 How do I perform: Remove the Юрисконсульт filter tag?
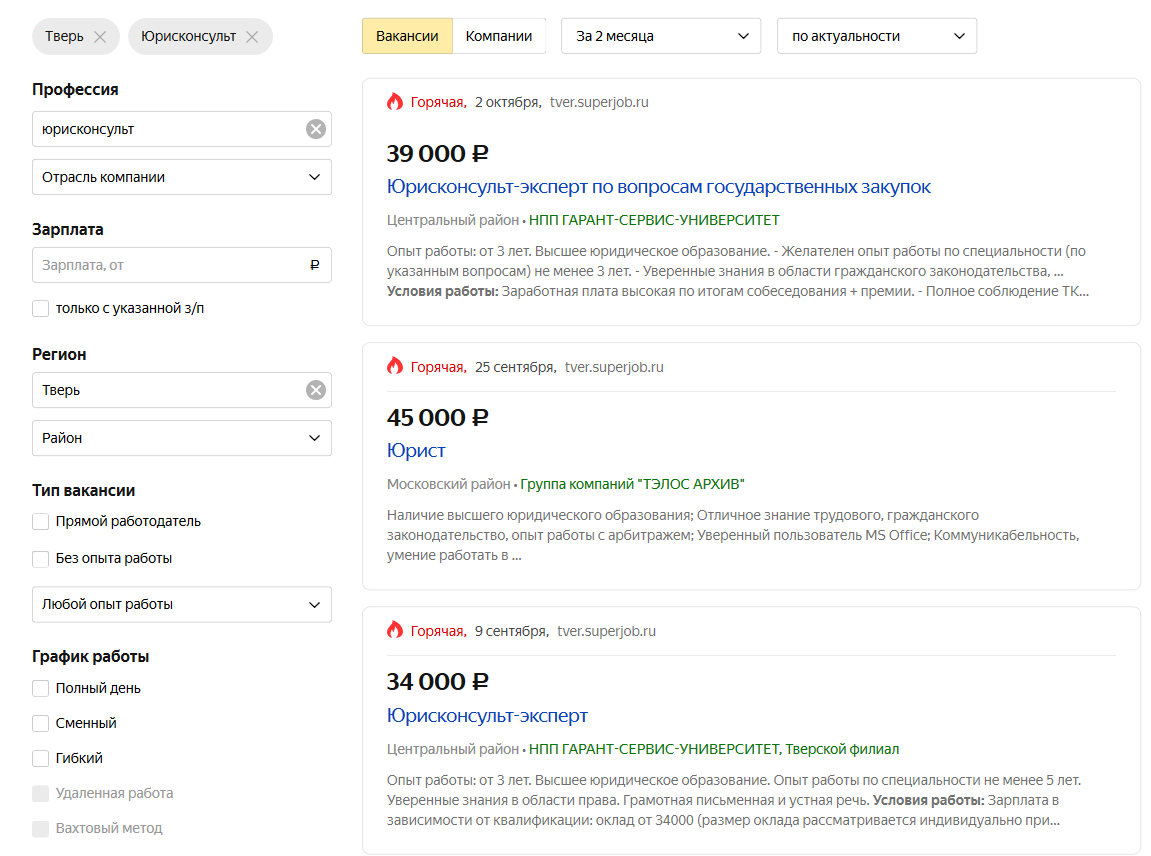coord(252,37)
